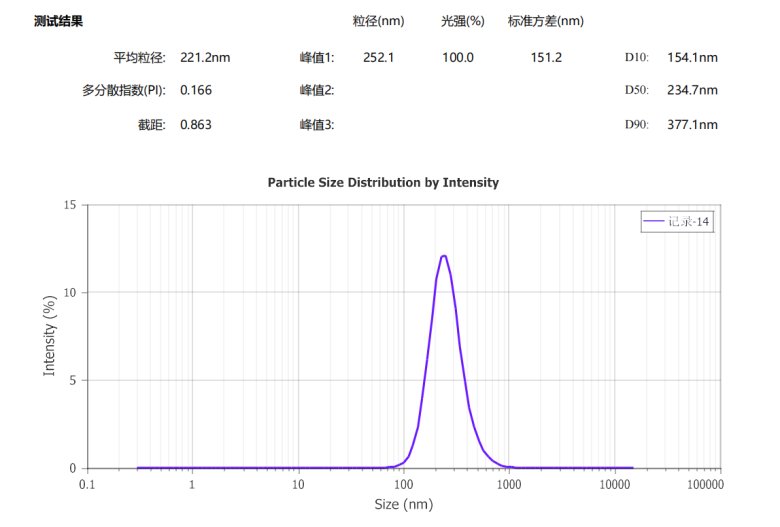
Task: Select the 截距 value 0.863
Action: coord(196,125)
